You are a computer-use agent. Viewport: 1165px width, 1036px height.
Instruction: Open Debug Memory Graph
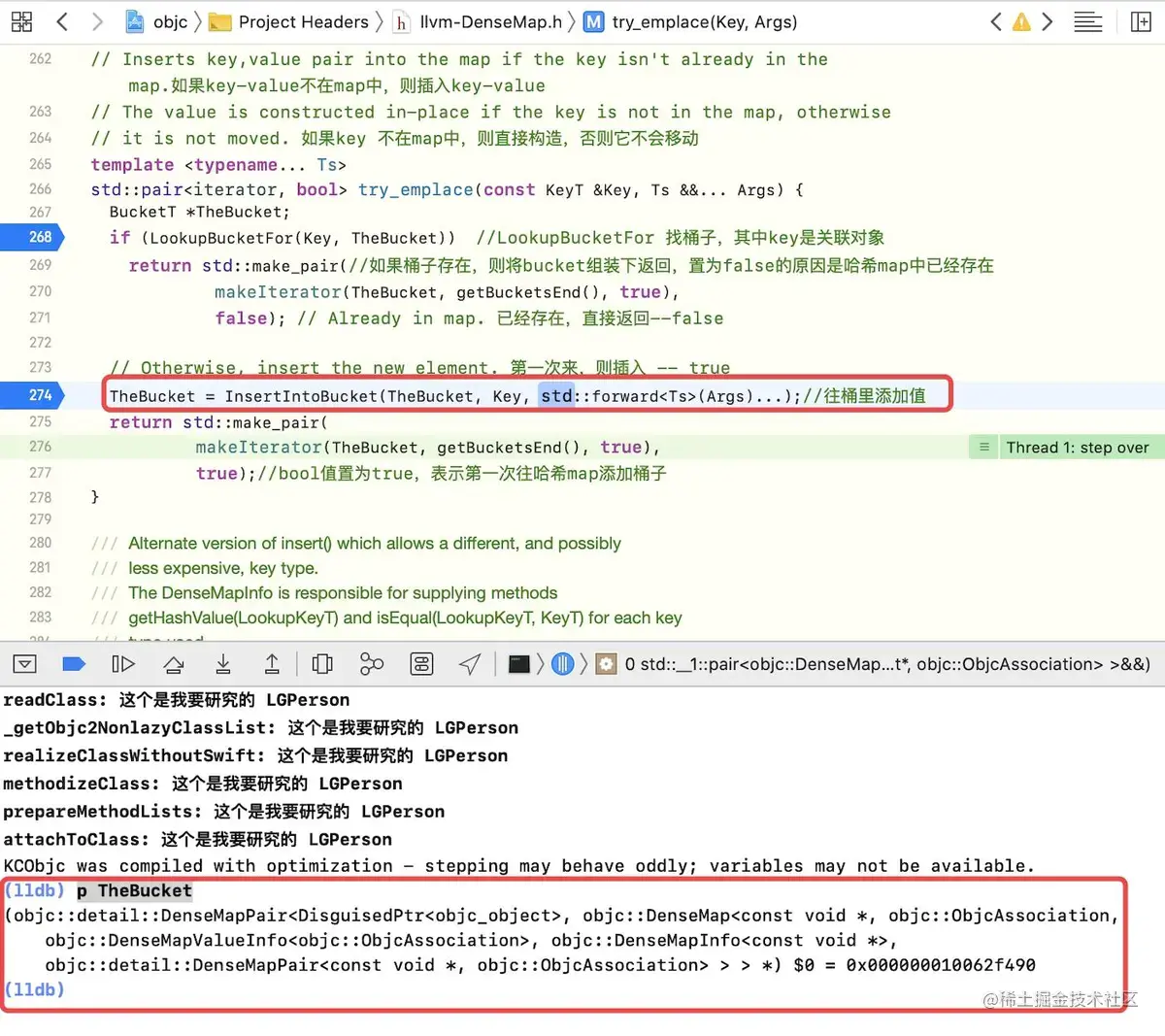click(x=372, y=664)
